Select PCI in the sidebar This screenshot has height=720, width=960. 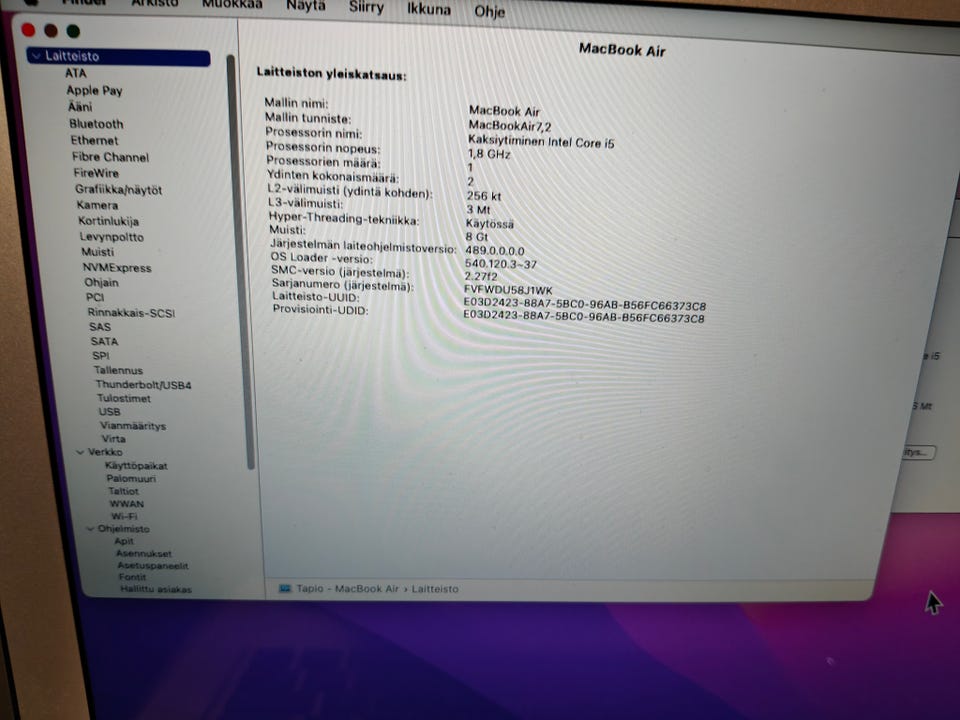pyautogui.click(x=95, y=298)
